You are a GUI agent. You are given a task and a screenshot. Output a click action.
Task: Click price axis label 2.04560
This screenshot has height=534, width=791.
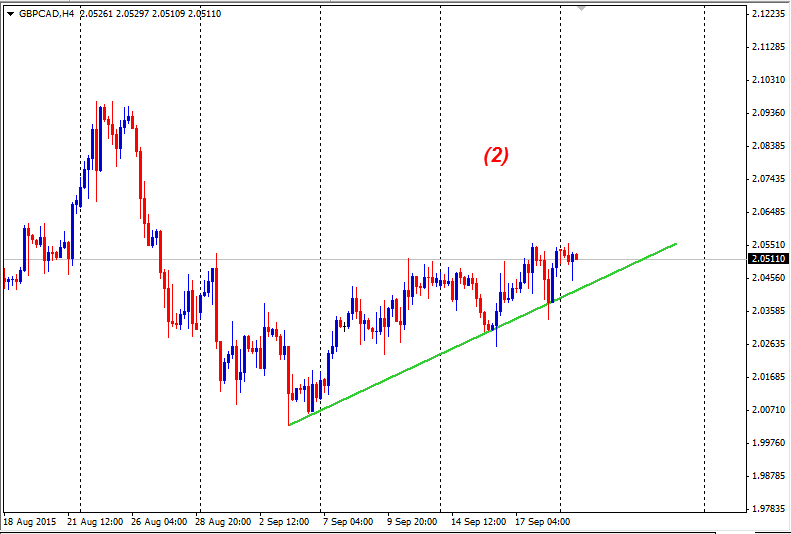click(x=768, y=277)
